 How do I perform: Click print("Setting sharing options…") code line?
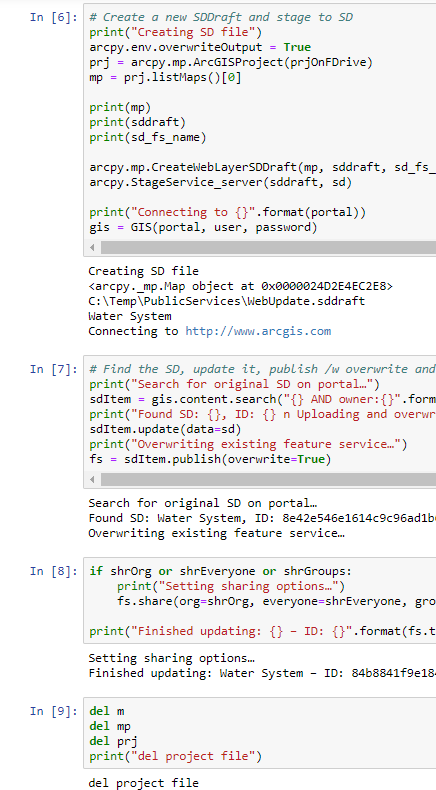(x=231, y=586)
